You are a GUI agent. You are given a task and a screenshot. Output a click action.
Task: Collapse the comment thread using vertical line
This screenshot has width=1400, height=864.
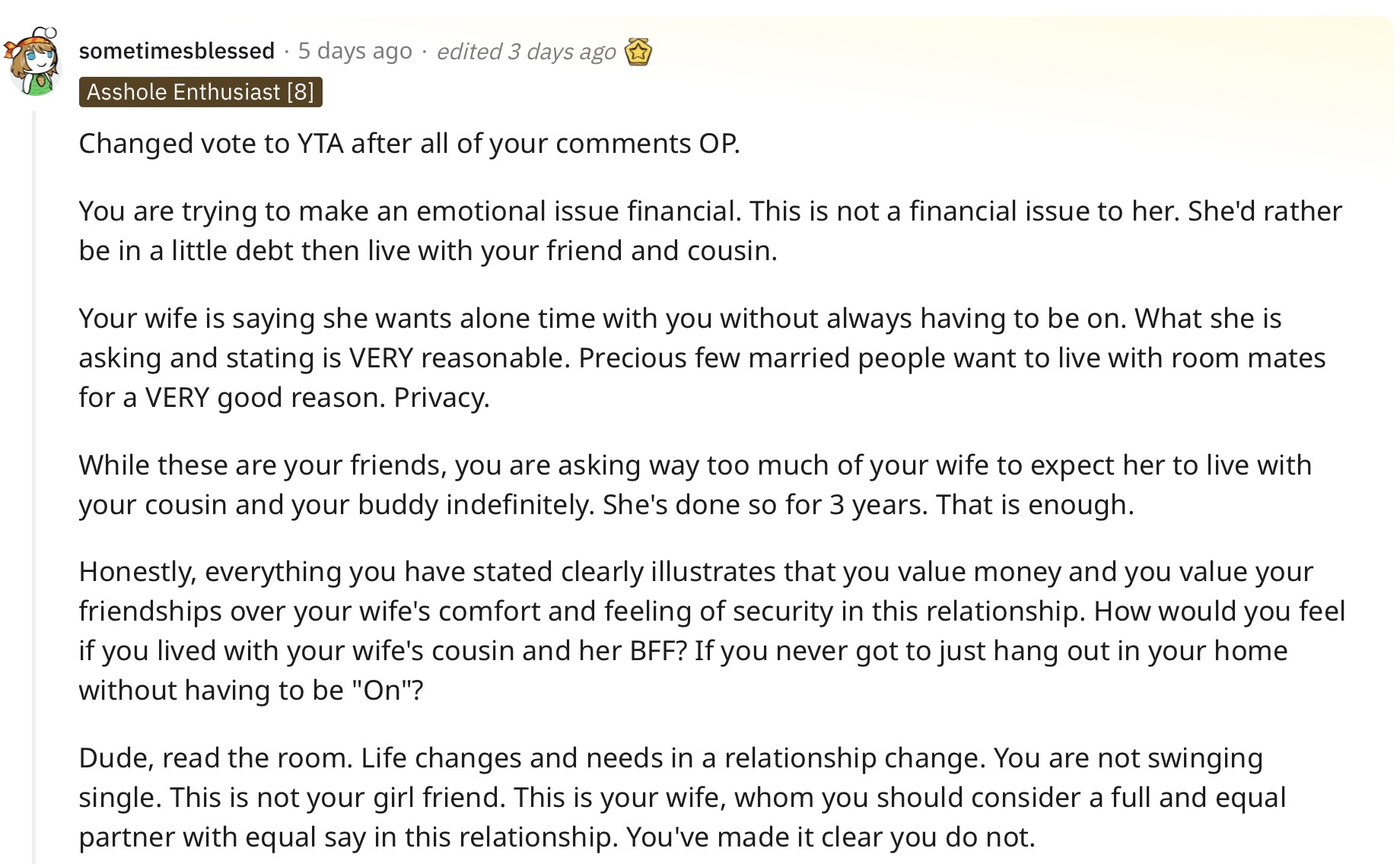33,487
